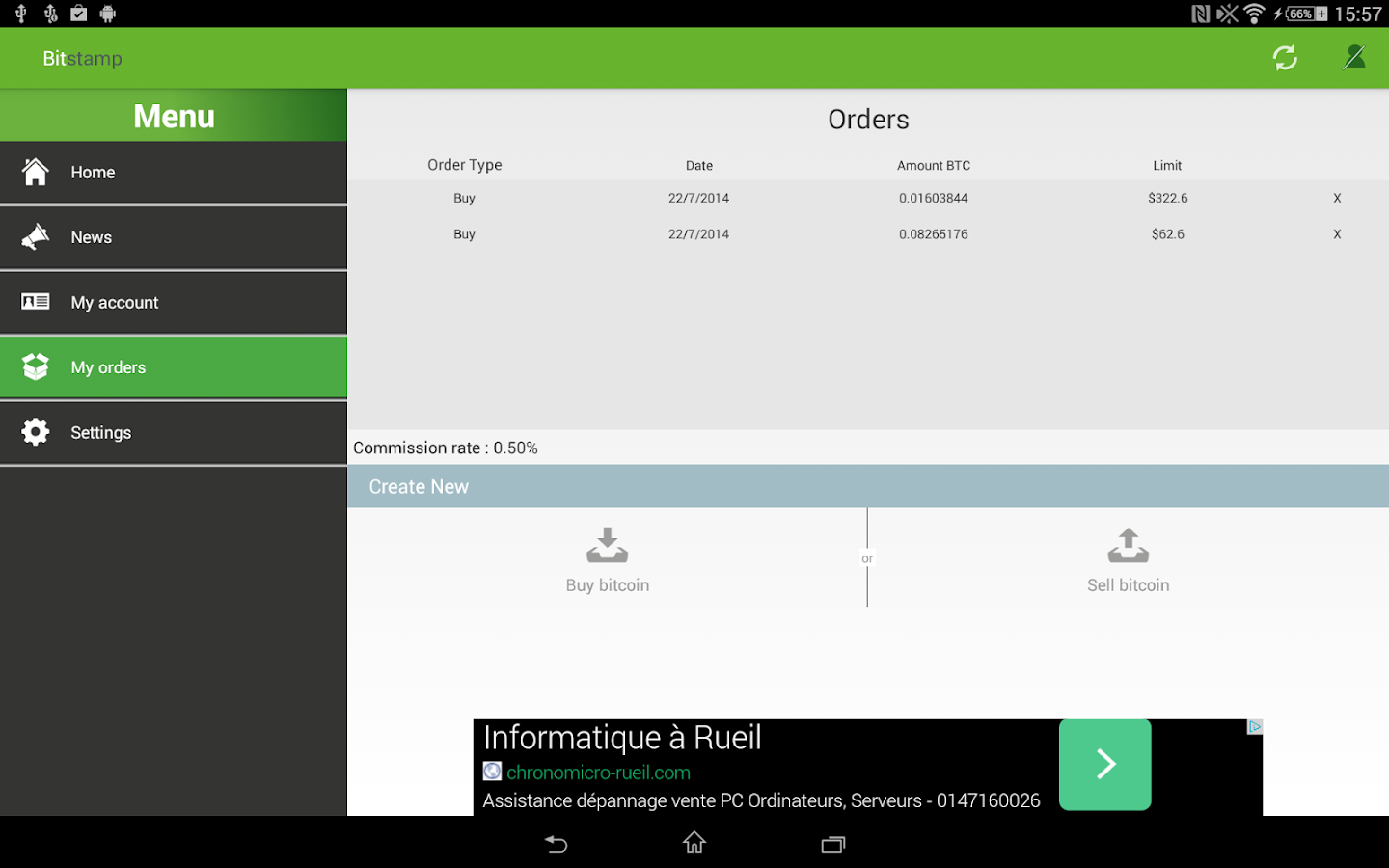Screen dimensions: 1389x868
Task: Click the Orders heading
Action: tap(868, 120)
